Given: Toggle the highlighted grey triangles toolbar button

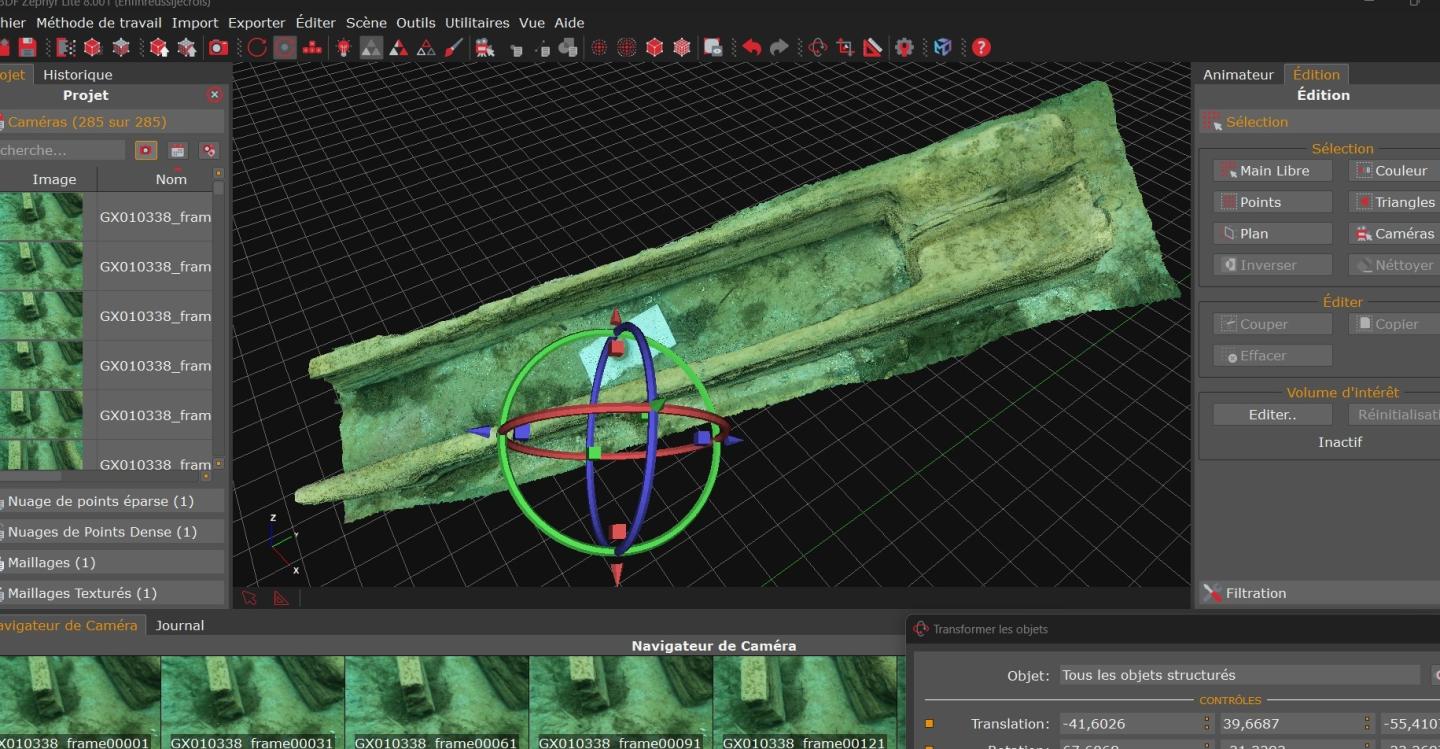Looking at the screenshot, I should coord(371,47).
